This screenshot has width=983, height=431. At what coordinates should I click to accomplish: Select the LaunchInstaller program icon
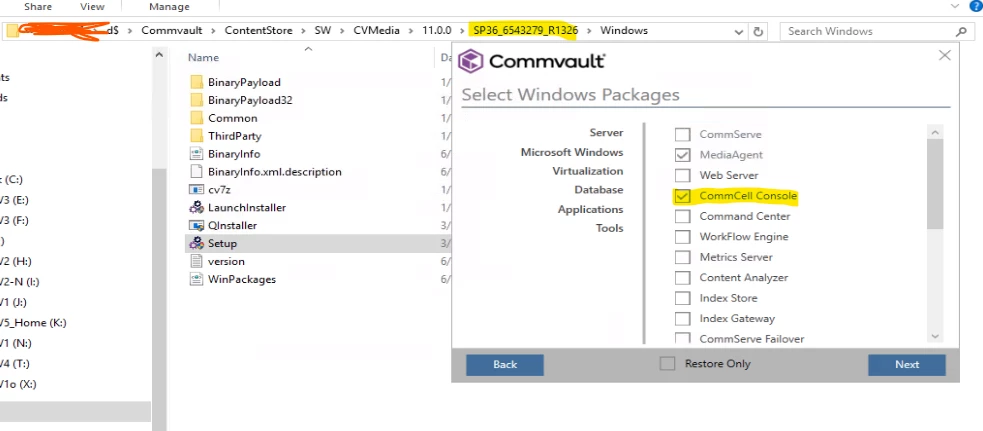tap(197, 207)
